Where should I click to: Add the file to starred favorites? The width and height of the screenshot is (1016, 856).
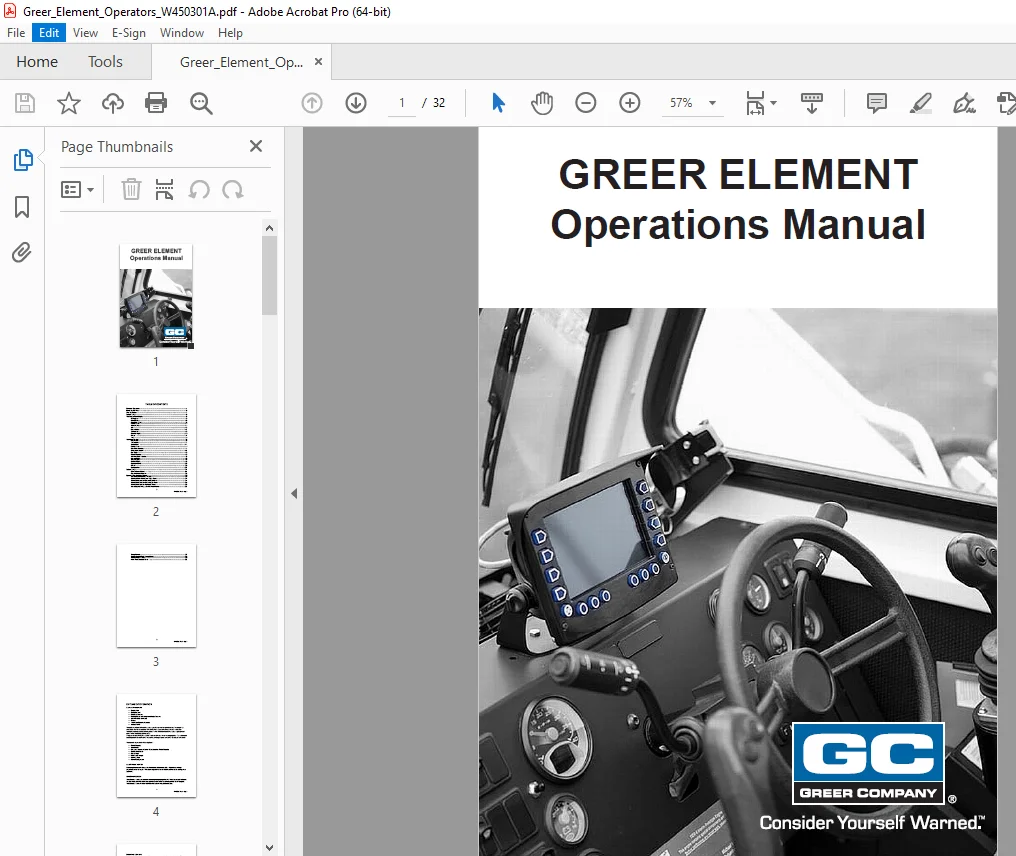pyautogui.click(x=69, y=102)
